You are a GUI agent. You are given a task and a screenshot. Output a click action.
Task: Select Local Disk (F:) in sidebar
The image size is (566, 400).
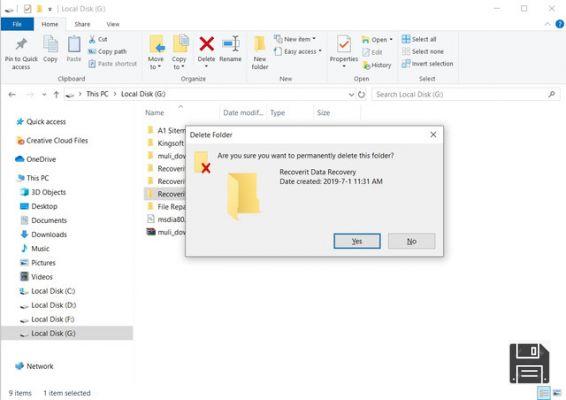(47, 319)
